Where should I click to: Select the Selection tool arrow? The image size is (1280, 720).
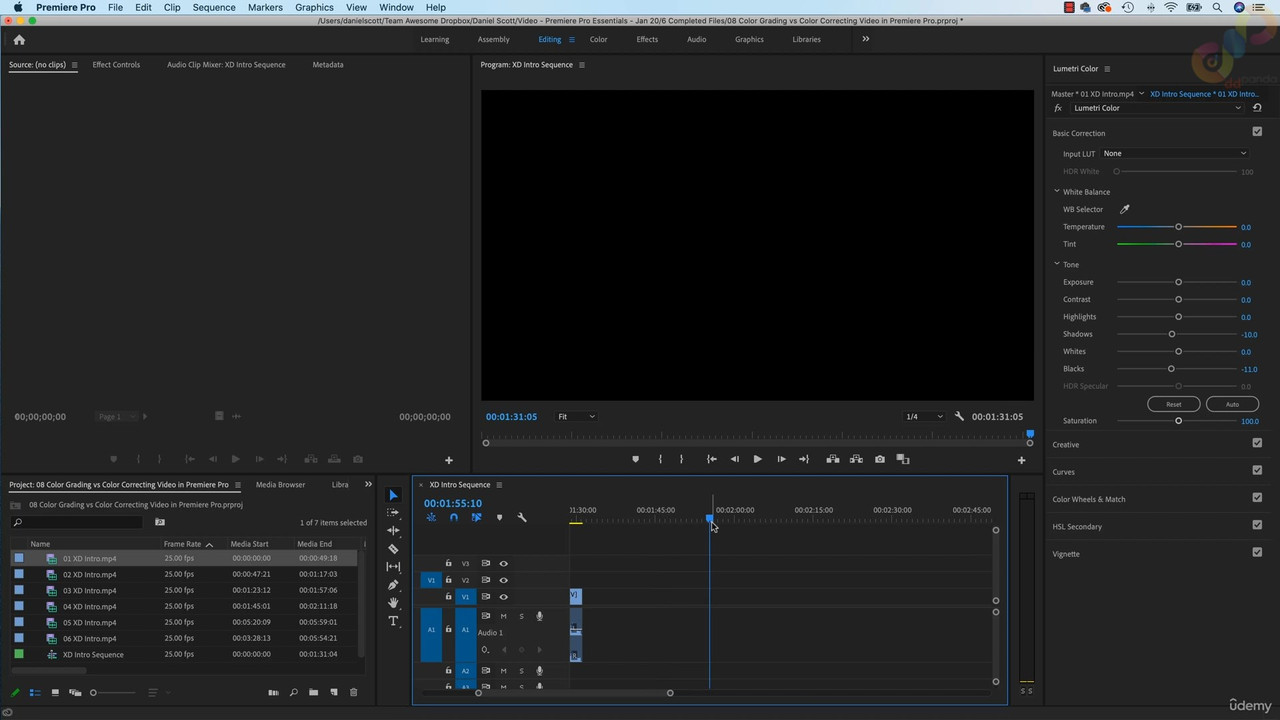393,495
